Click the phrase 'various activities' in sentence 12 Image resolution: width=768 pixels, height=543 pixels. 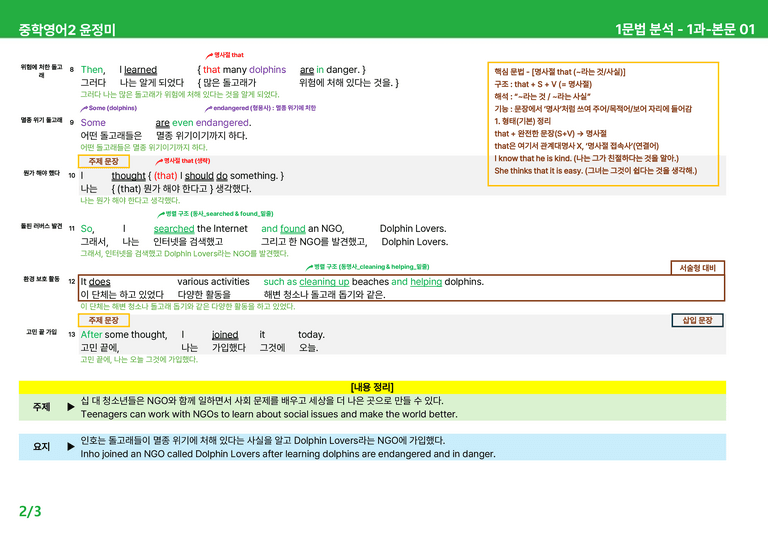coord(213,282)
